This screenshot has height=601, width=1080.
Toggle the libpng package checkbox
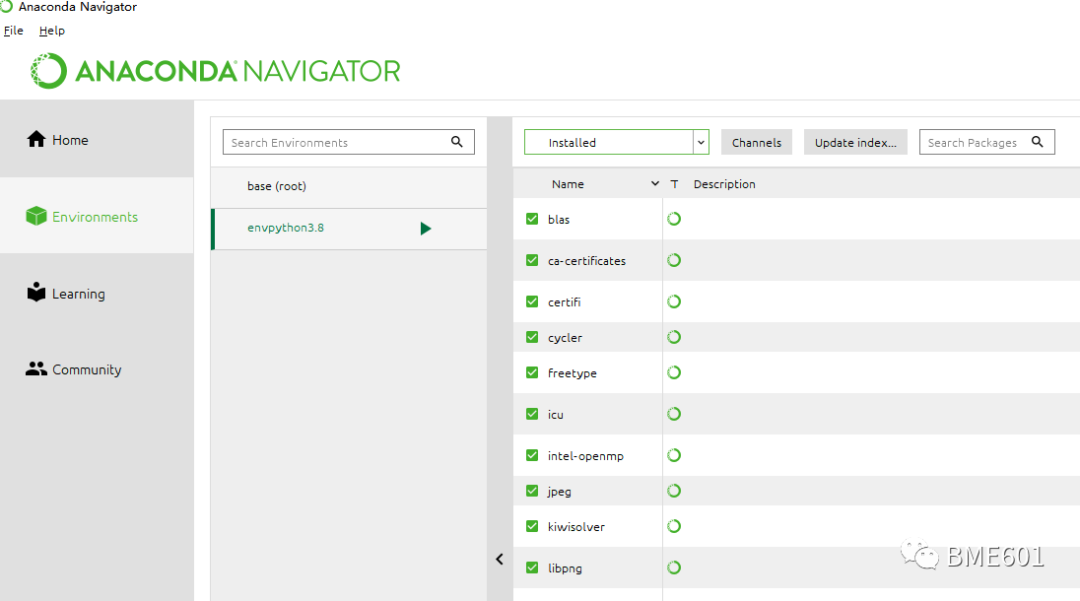tap(532, 567)
